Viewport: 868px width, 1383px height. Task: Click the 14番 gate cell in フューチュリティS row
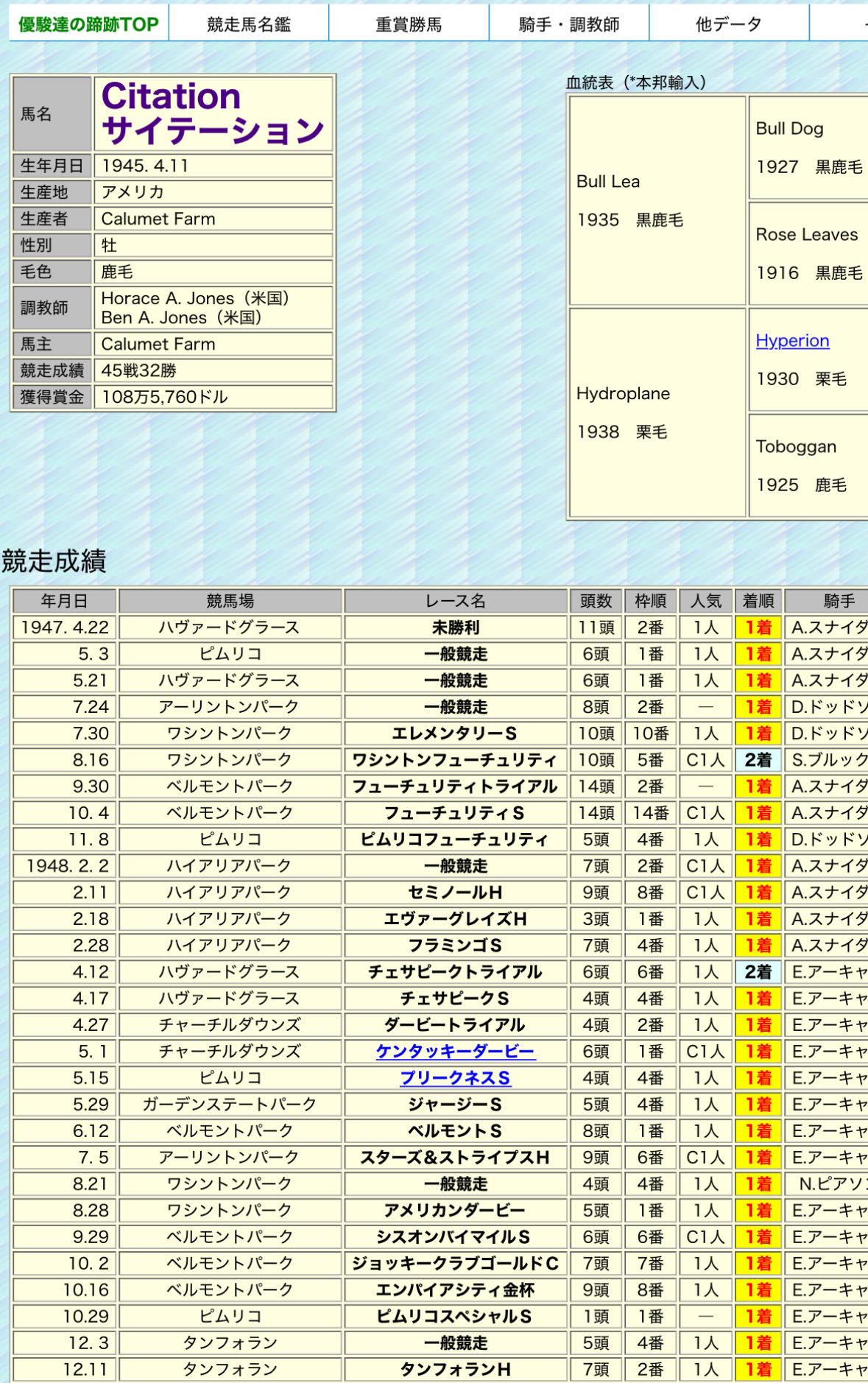click(651, 813)
